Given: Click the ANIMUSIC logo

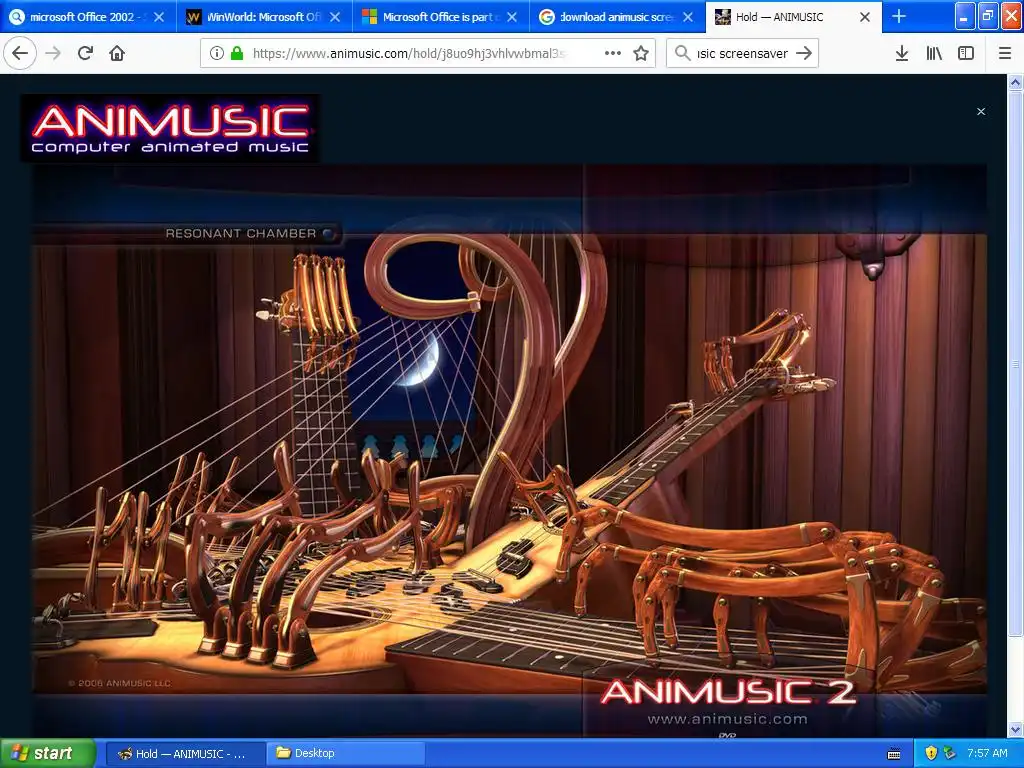Looking at the screenshot, I should click(170, 128).
